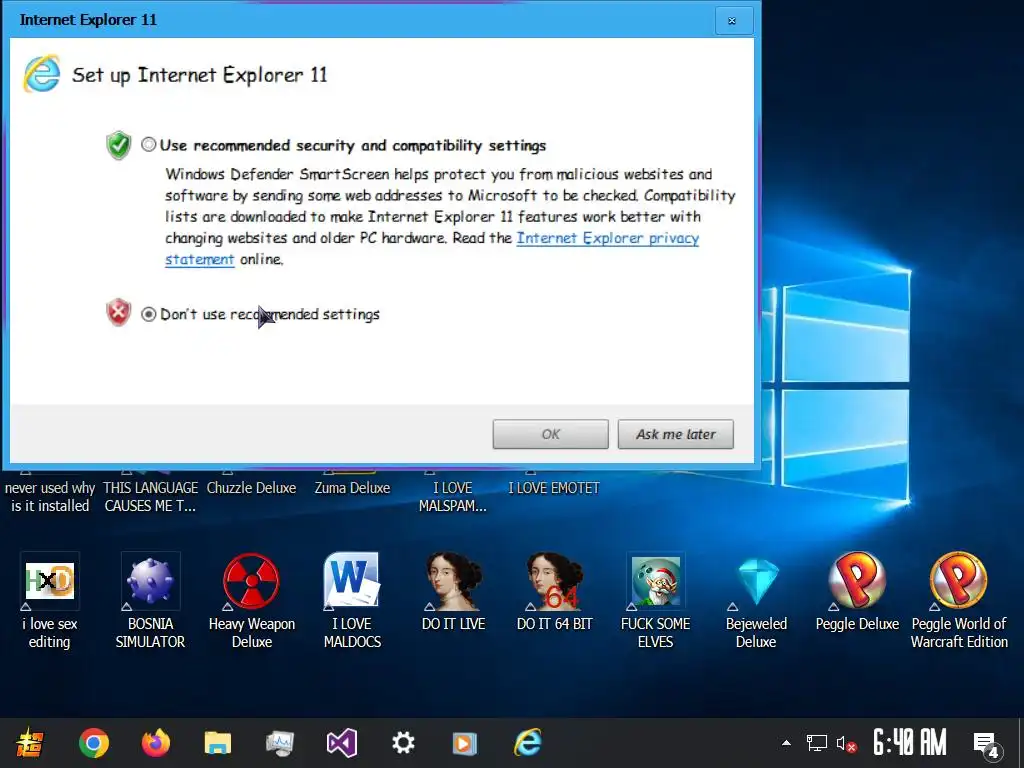Open the system monitor taskbar icon

pyautogui.click(x=280, y=743)
